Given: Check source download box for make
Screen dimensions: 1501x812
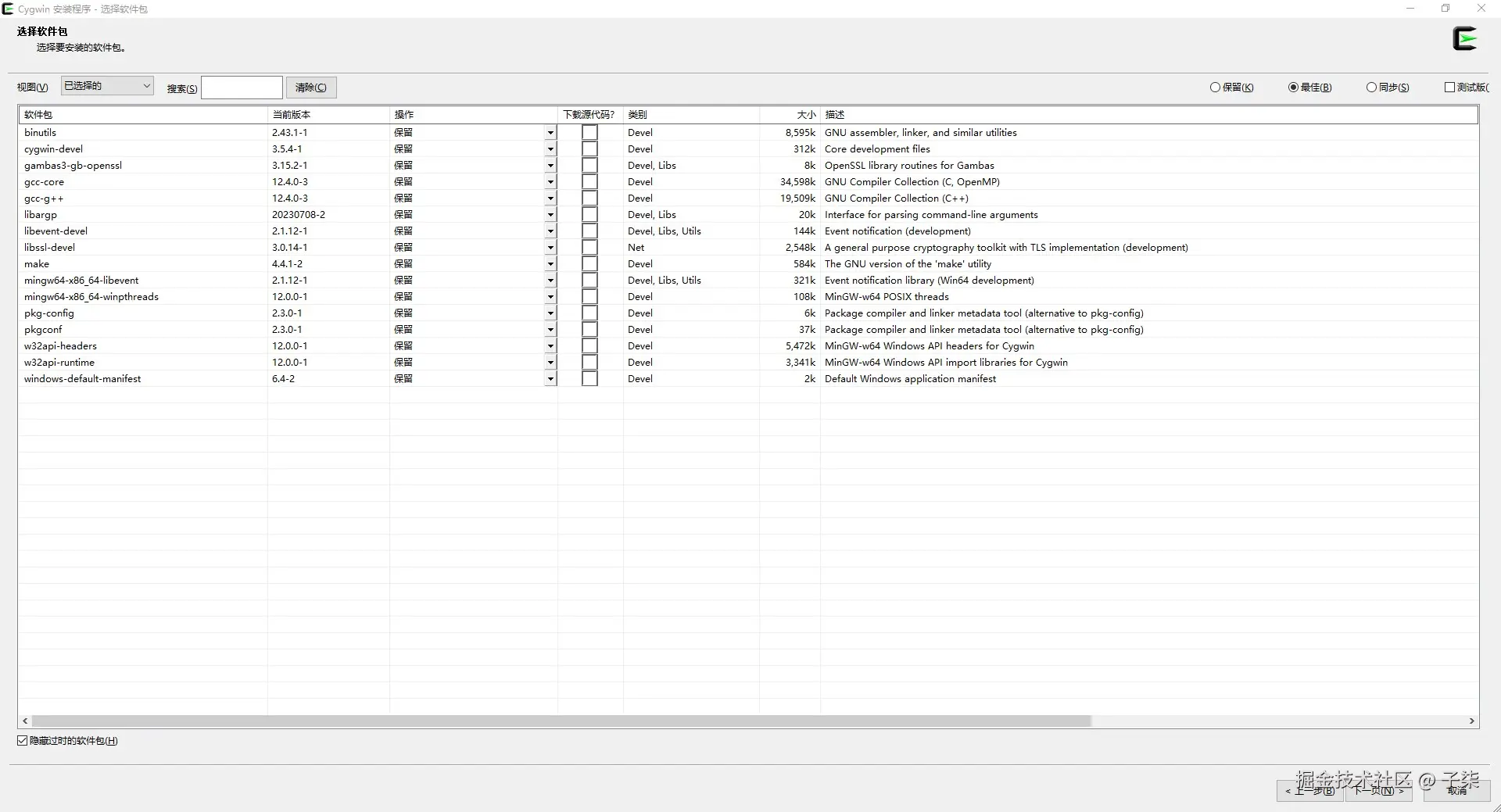Looking at the screenshot, I should 589,264.
